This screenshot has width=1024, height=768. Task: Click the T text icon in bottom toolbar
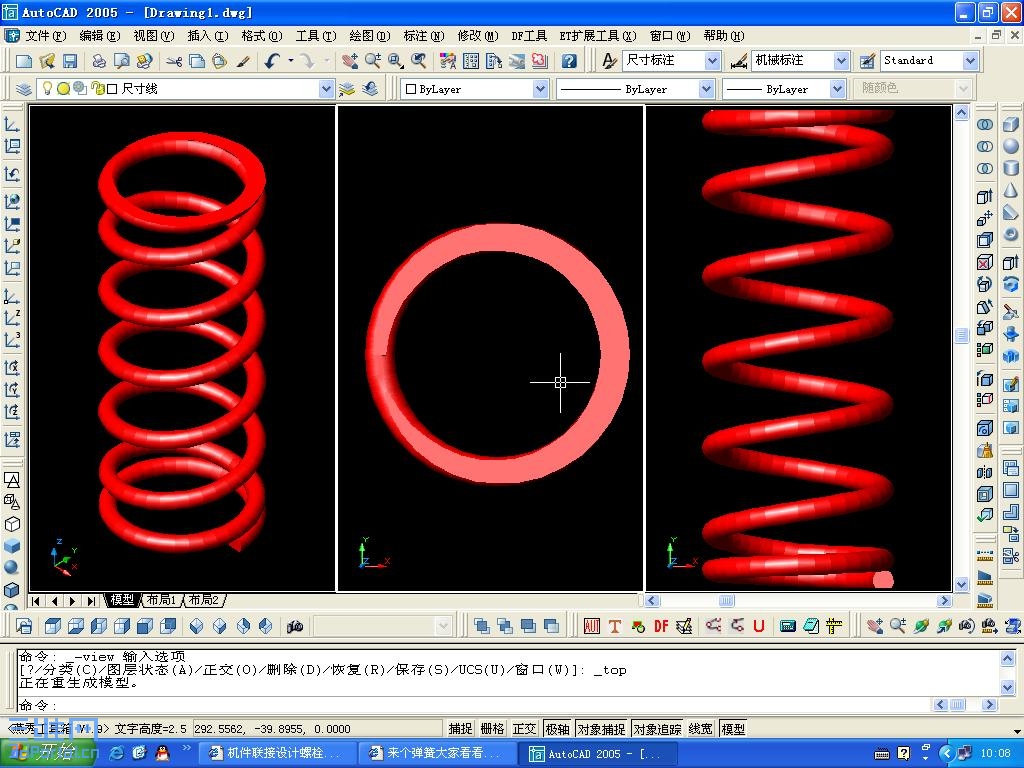615,626
